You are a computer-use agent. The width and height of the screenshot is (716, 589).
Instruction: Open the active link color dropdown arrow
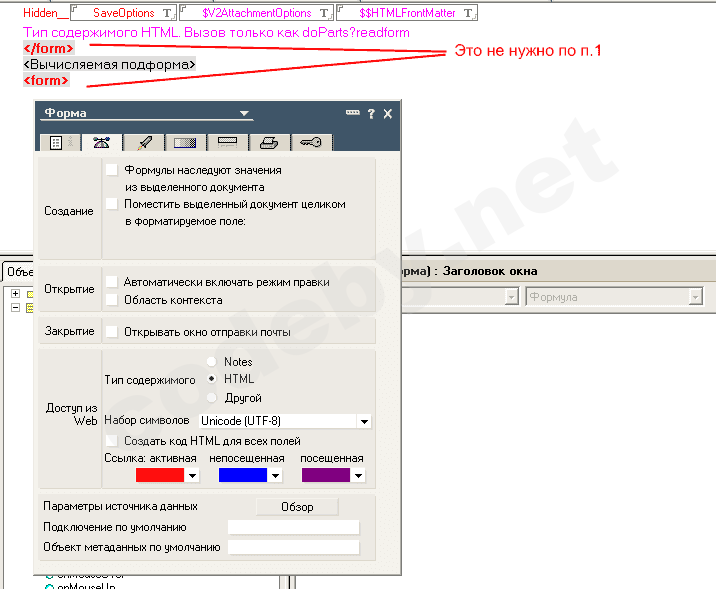192,475
